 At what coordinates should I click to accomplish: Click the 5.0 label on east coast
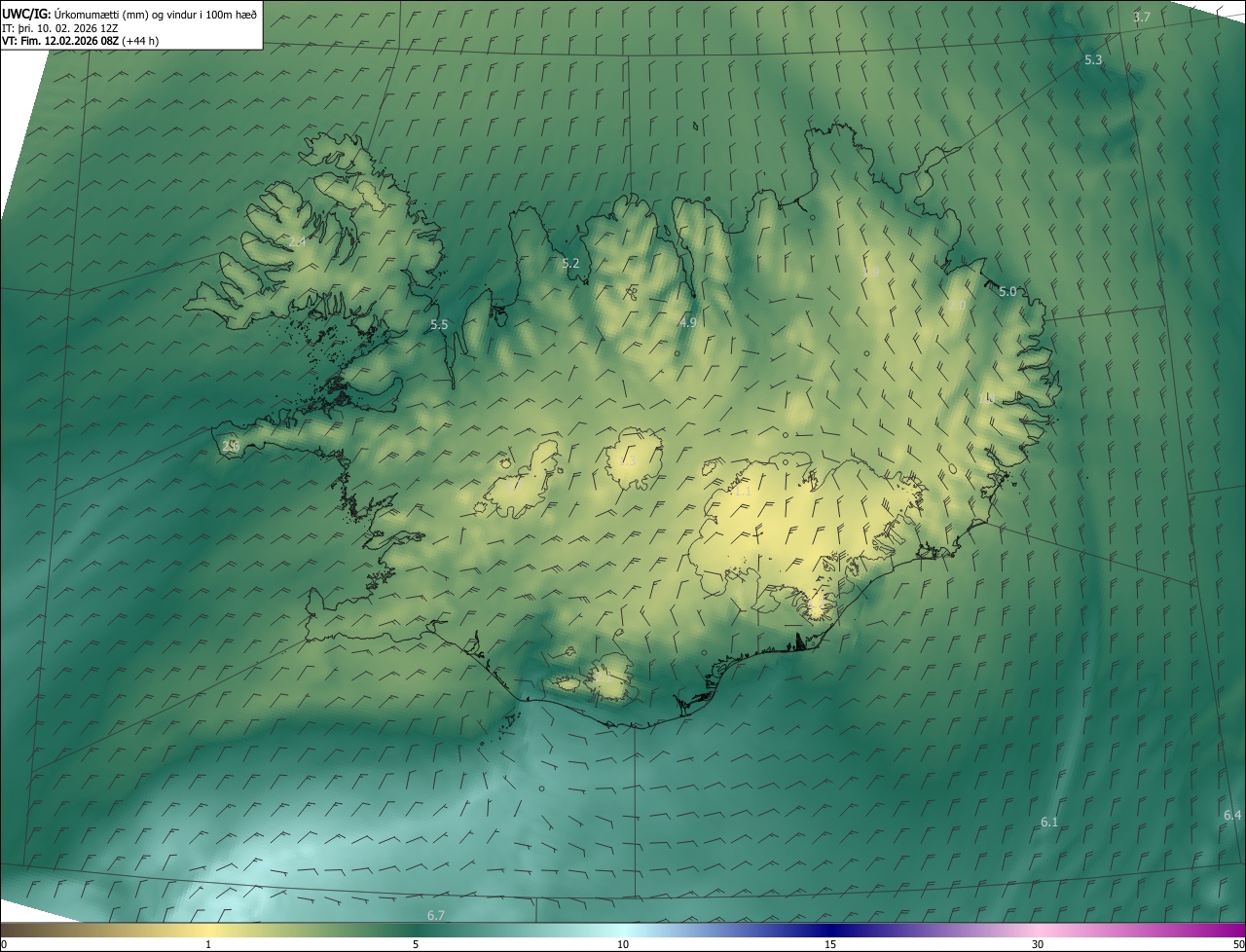click(1008, 292)
